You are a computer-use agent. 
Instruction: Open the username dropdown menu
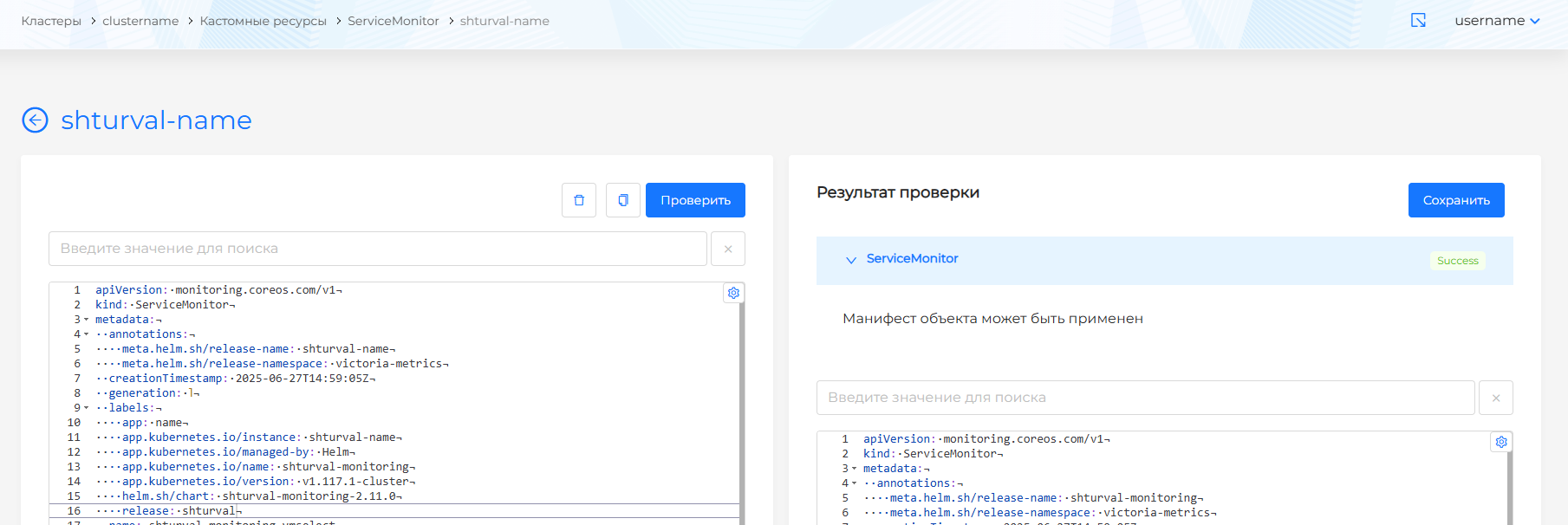pyautogui.click(x=1497, y=21)
